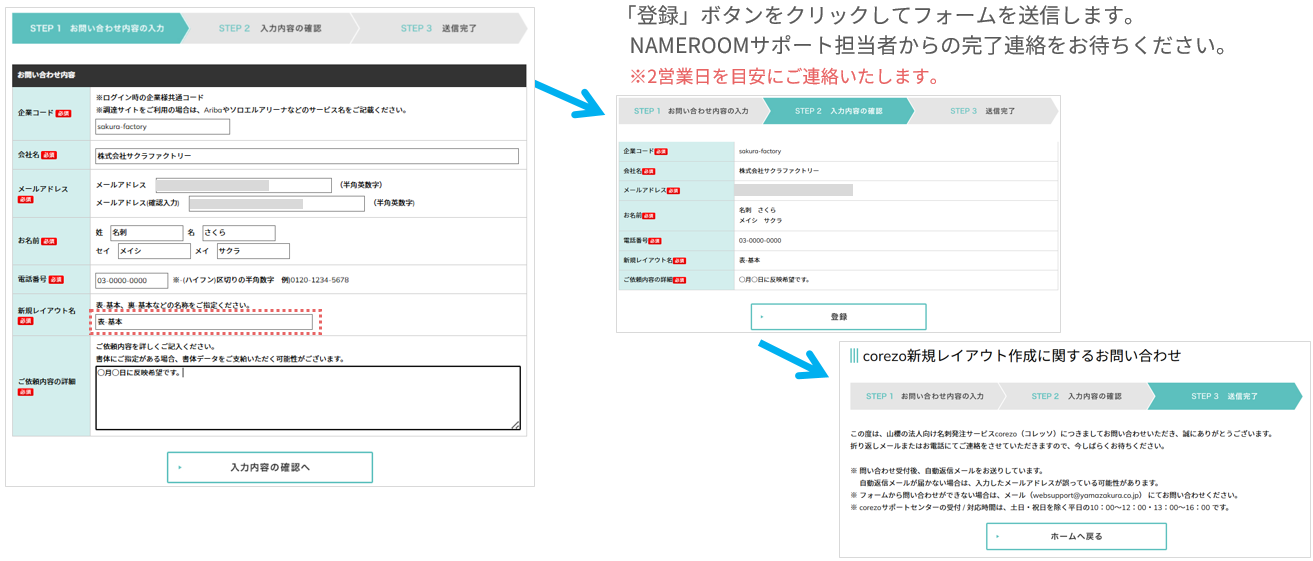Click the red ※2営業日を目安にご連絡いたします。 note
1313x561 pixels.
coord(784,77)
